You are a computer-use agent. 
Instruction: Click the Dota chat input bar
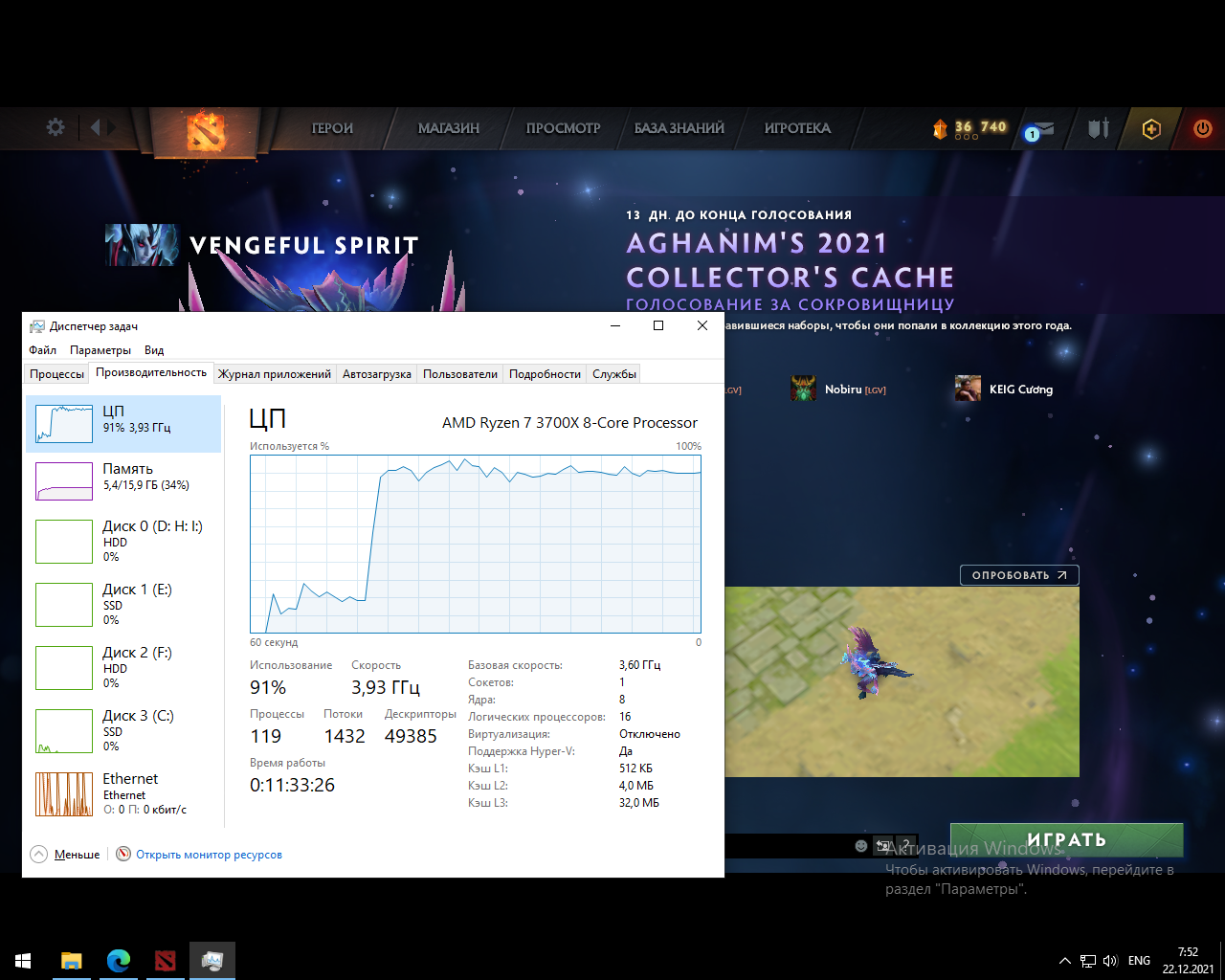[x=787, y=846]
